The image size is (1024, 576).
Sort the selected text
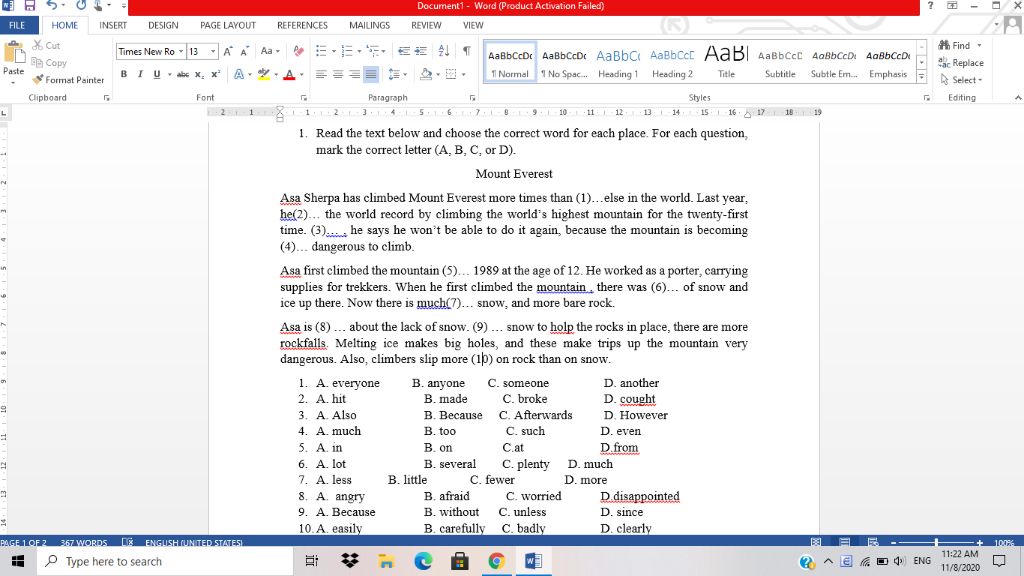tap(444, 51)
